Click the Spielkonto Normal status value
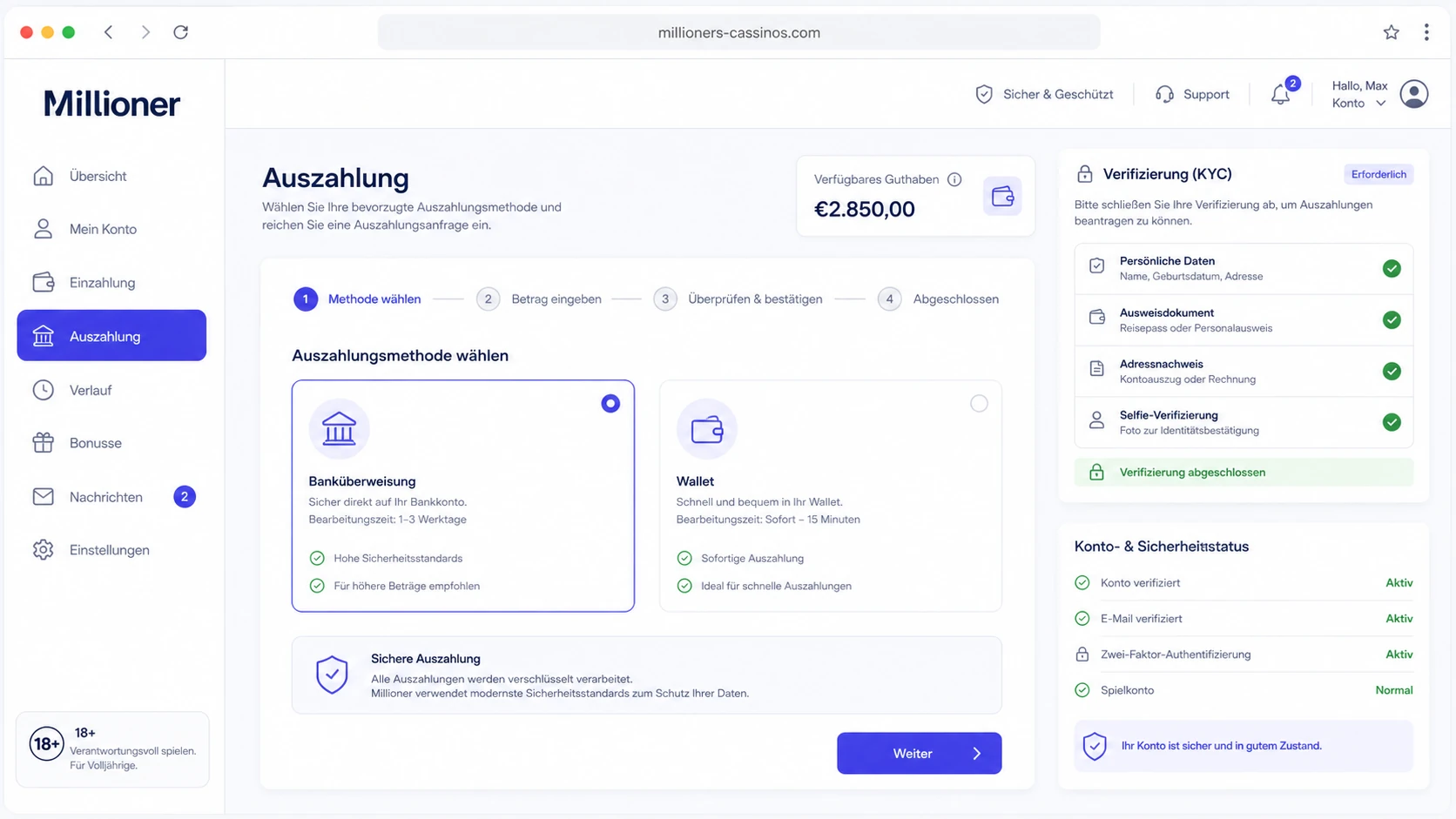1456x819 pixels. point(1394,690)
